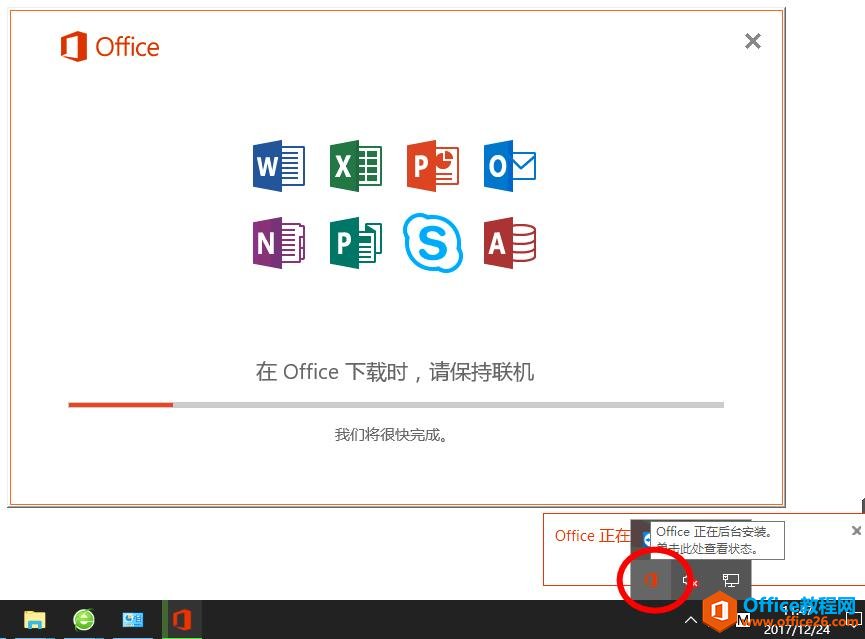This screenshot has width=865, height=639.
Task: Click the Office logo at top left
Action: (x=110, y=46)
